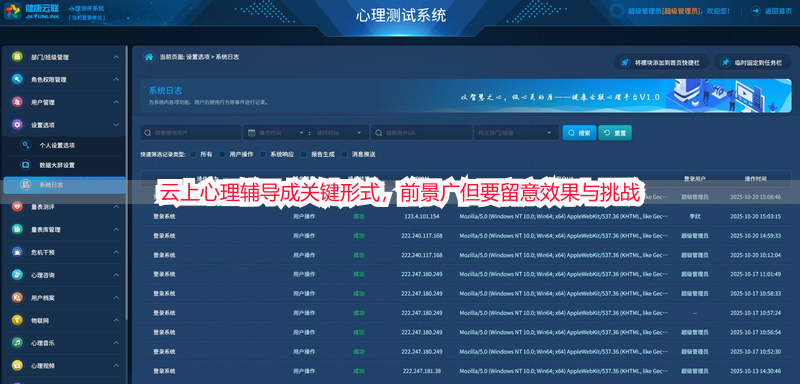The width and height of the screenshot is (800, 384).
Task: Collapse the 设置选项 menu chevron
Action: click(x=116, y=124)
